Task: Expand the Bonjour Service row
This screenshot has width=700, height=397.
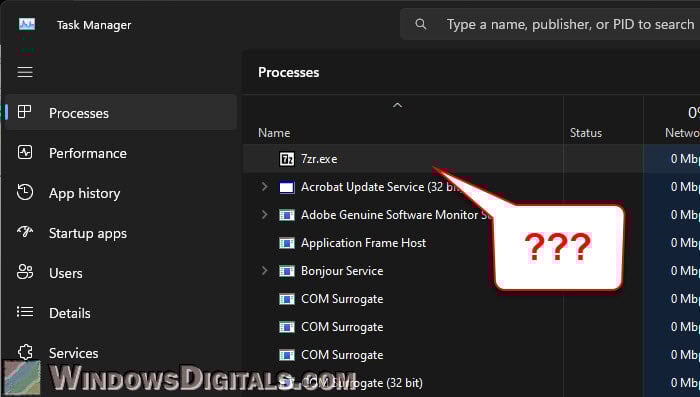Action: (x=264, y=271)
